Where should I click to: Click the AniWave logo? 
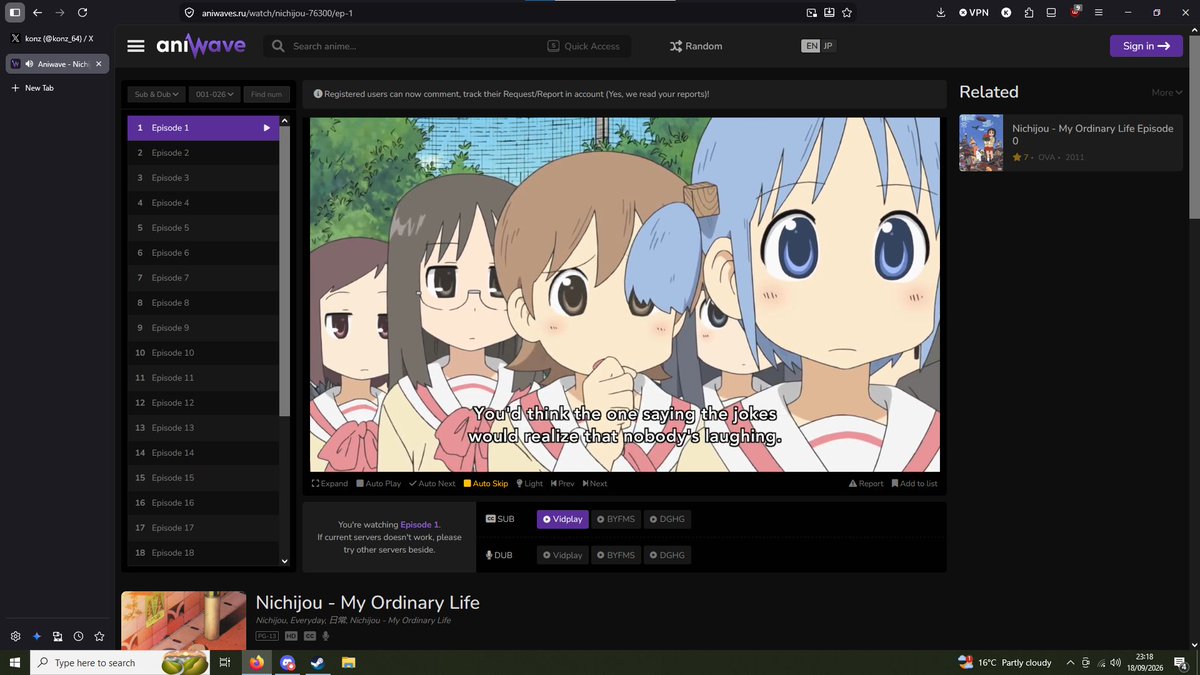point(200,46)
